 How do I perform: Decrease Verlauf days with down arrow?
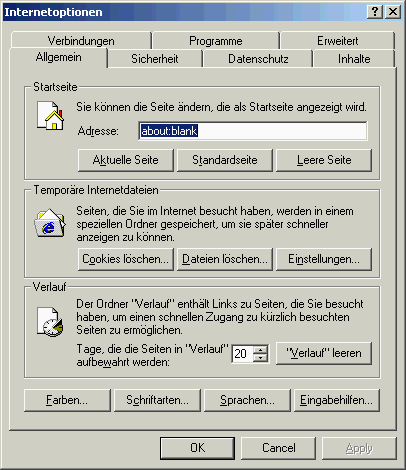(x=260, y=358)
